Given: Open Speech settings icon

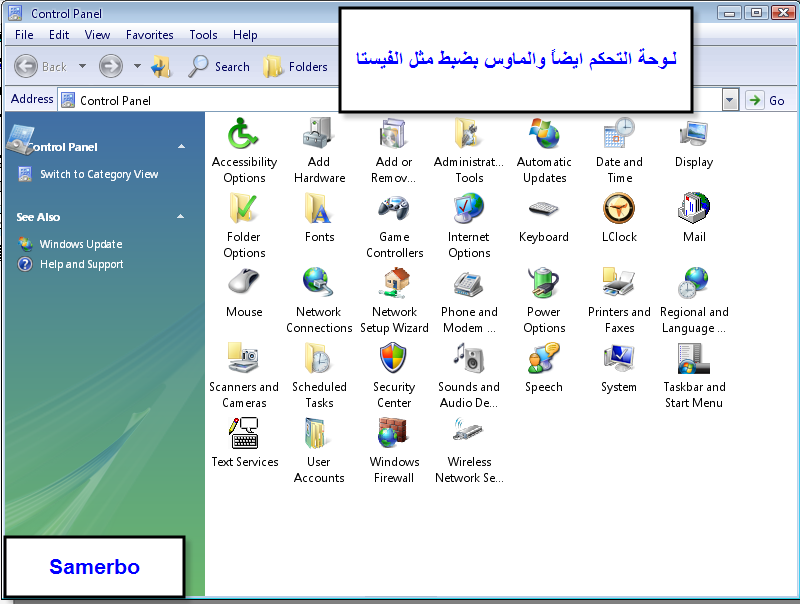Looking at the screenshot, I should 544,359.
